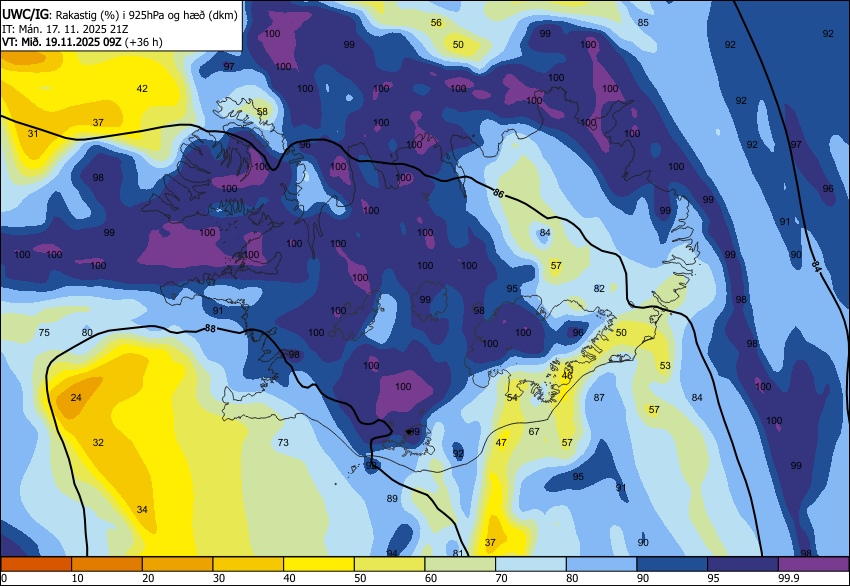Click the humidity value '31' on map

pos(33,133)
